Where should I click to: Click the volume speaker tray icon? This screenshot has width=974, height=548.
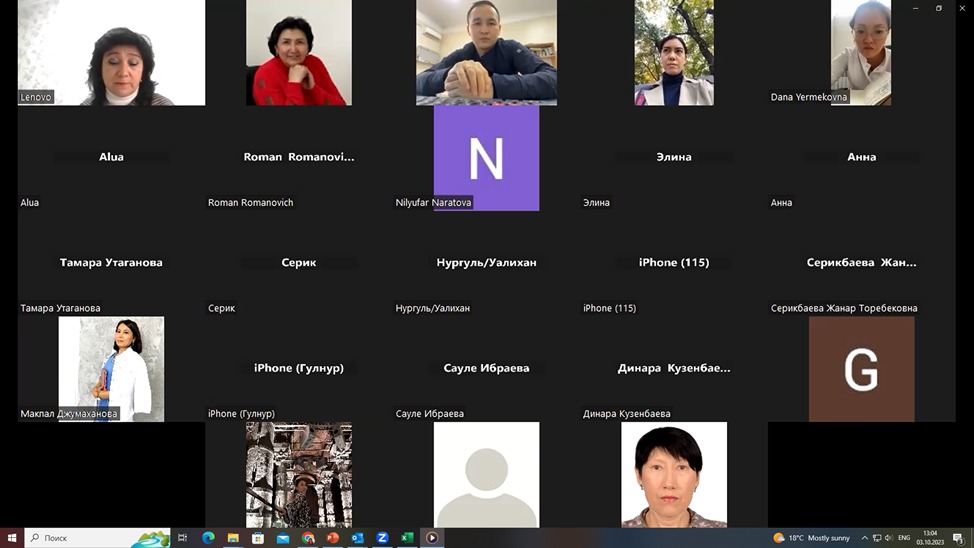tap(888, 538)
